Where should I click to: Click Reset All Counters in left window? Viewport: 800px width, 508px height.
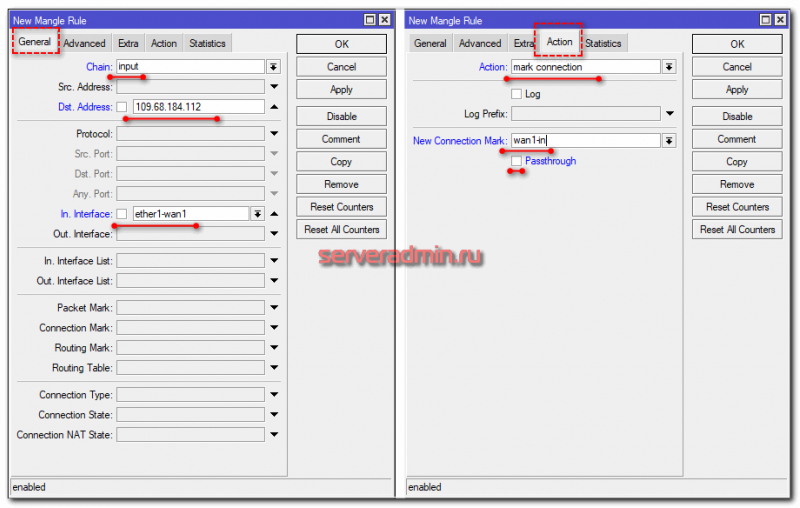pos(341,230)
